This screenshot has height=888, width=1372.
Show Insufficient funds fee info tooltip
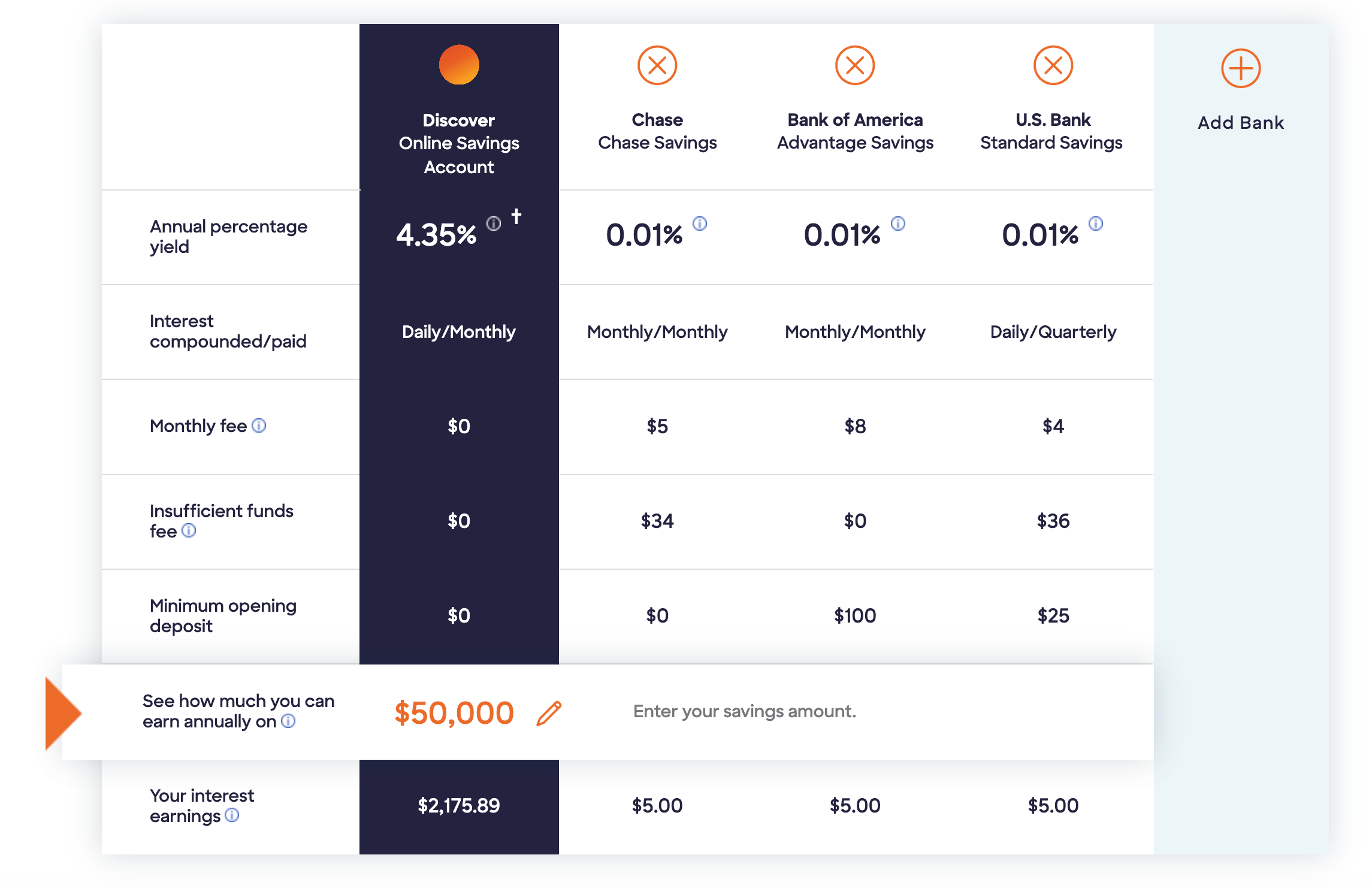click(x=189, y=530)
